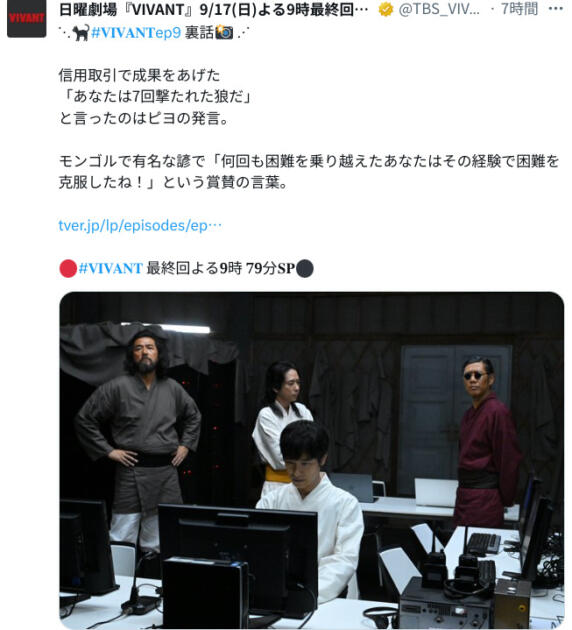This screenshot has width=572, height=630.
Task: Open the VIVANT profile avatar
Action: [x=27, y=18]
